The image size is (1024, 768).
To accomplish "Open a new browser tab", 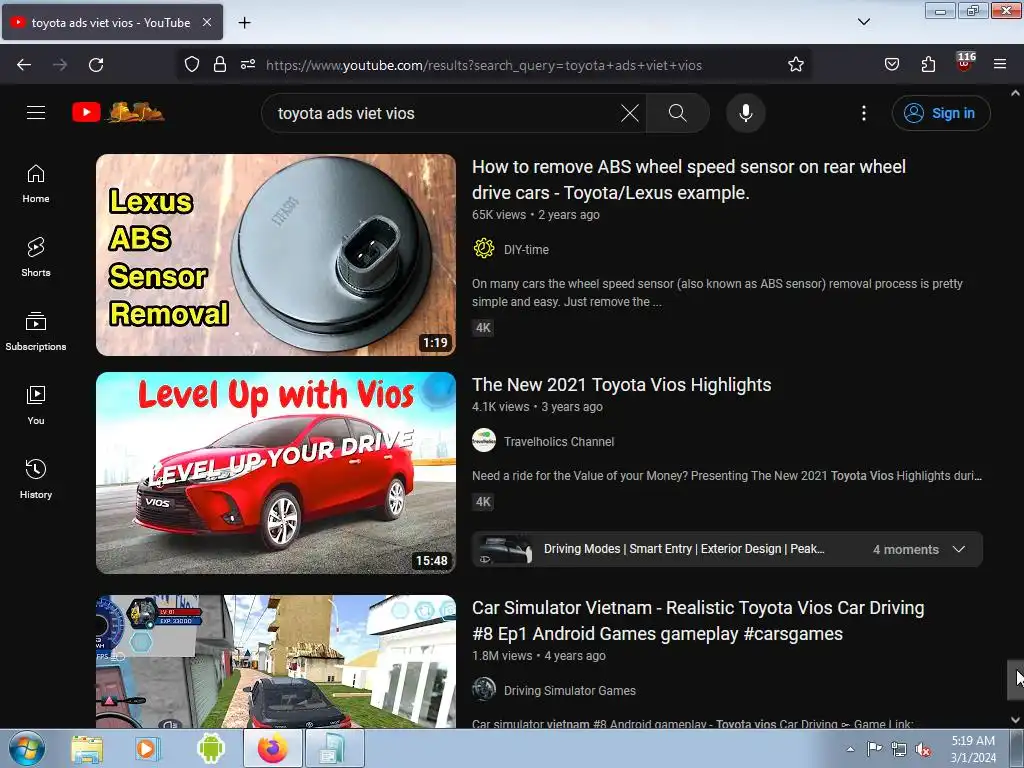I will (244, 22).
